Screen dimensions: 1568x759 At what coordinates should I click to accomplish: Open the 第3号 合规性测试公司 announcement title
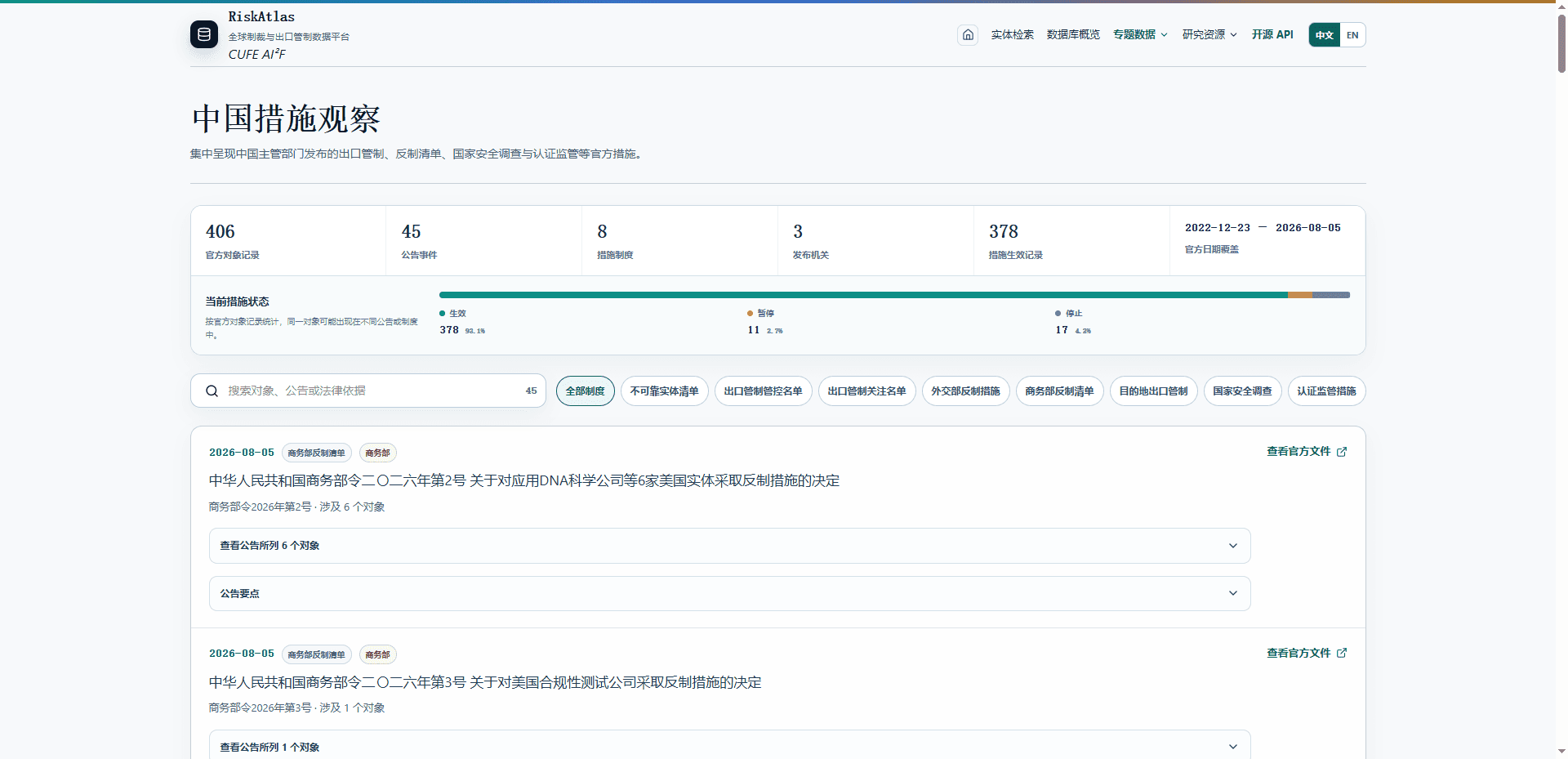pyautogui.click(x=485, y=682)
